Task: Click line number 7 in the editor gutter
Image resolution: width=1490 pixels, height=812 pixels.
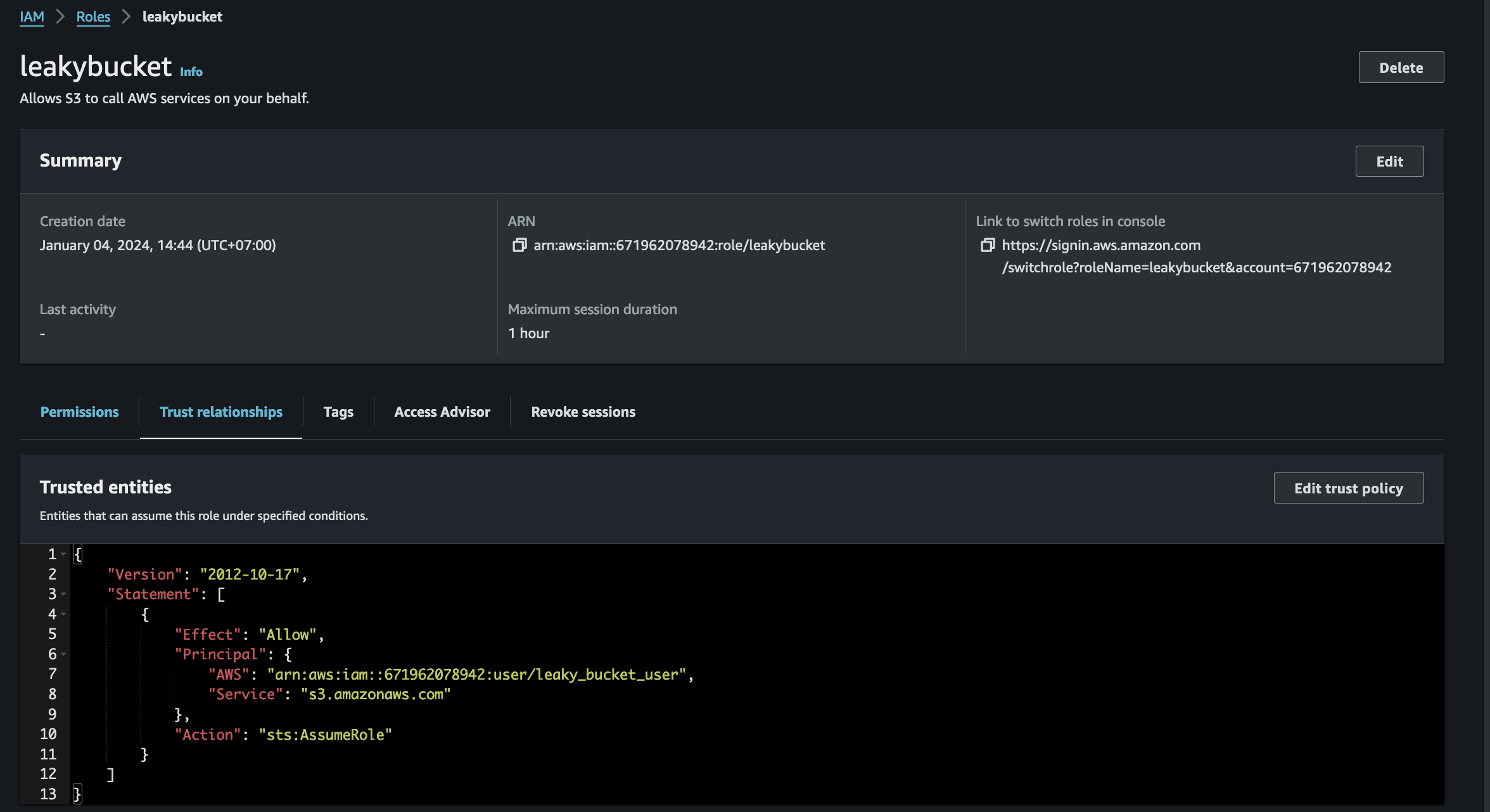Action: 53,675
